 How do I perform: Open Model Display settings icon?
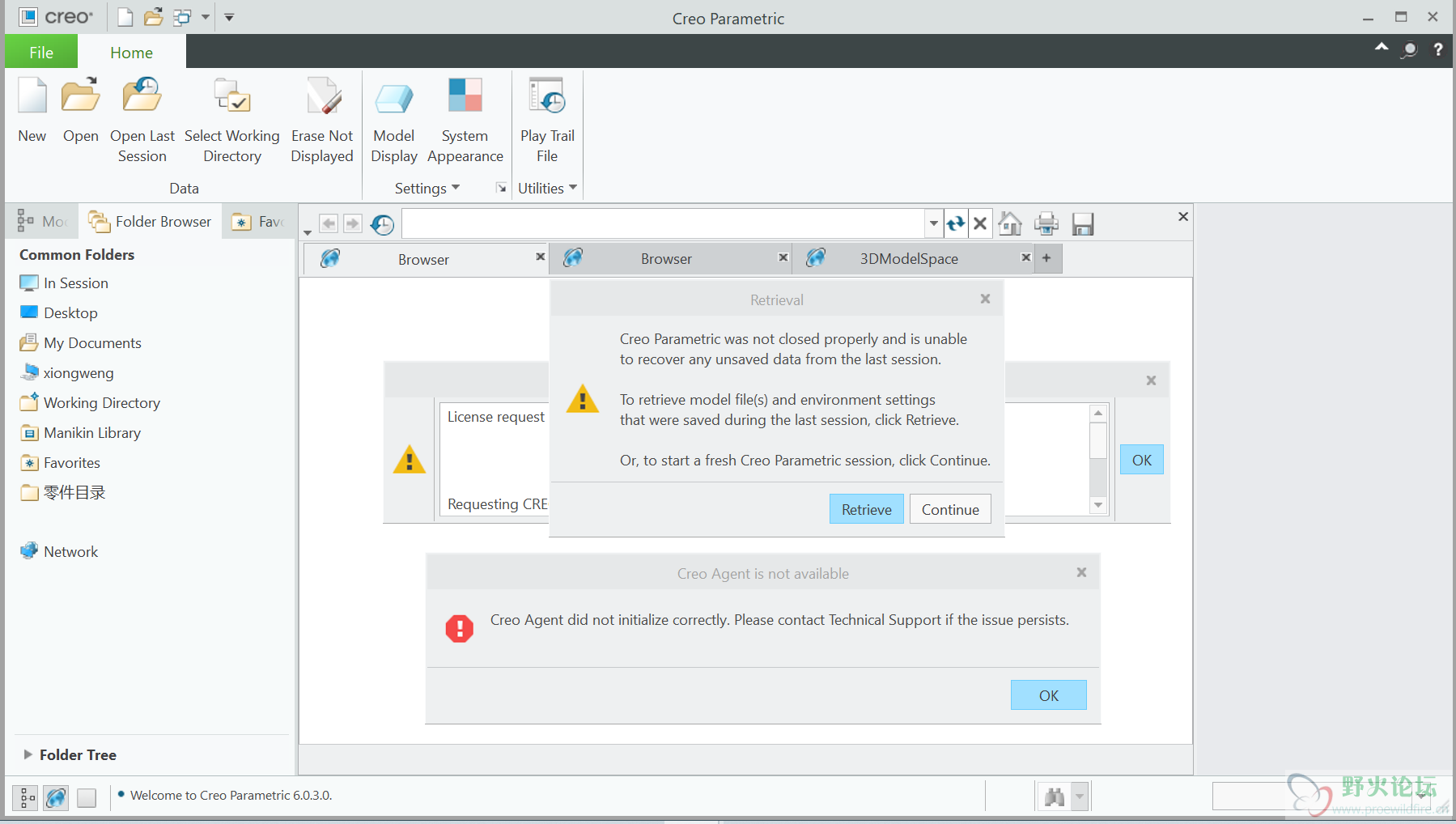(x=394, y=97)
